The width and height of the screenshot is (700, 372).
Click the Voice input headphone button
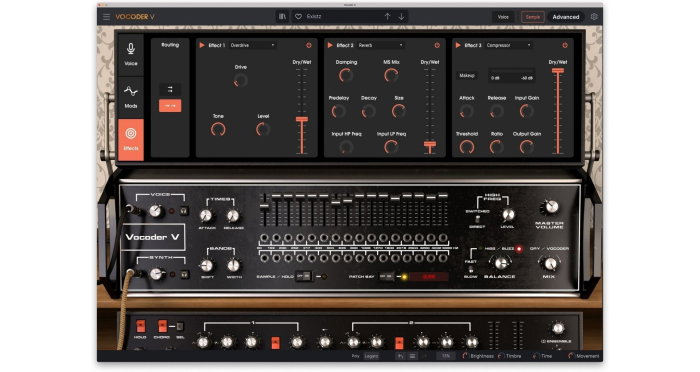[183, 211]
